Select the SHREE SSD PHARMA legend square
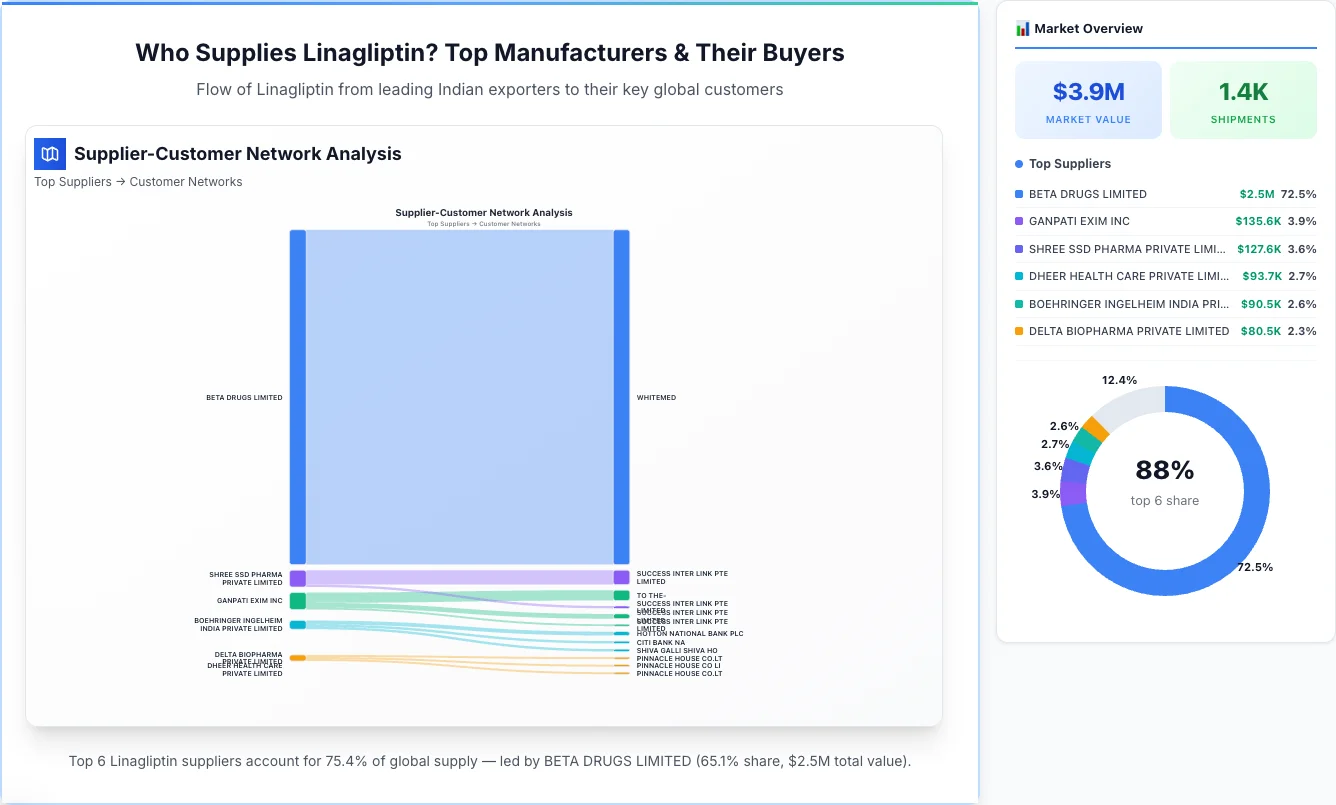Image resolution: width=1336 pixels, height=805 pixels. click(x=1017, y=249)
